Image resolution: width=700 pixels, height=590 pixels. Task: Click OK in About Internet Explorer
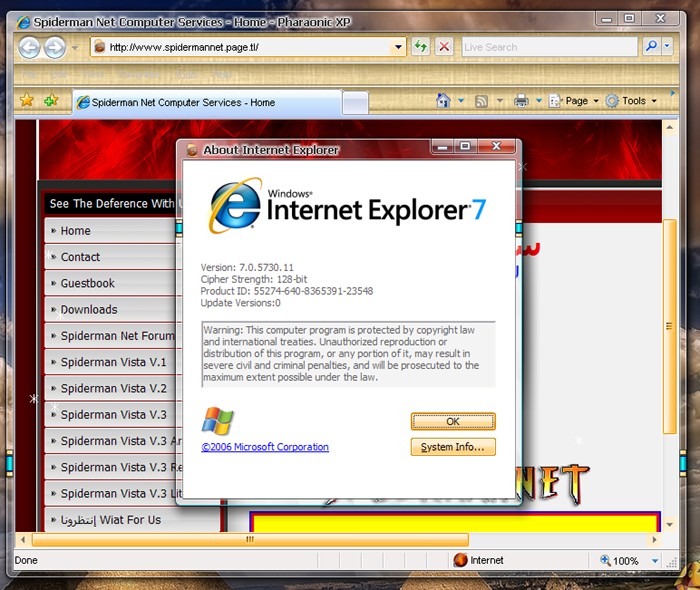[x=453, y=421]
